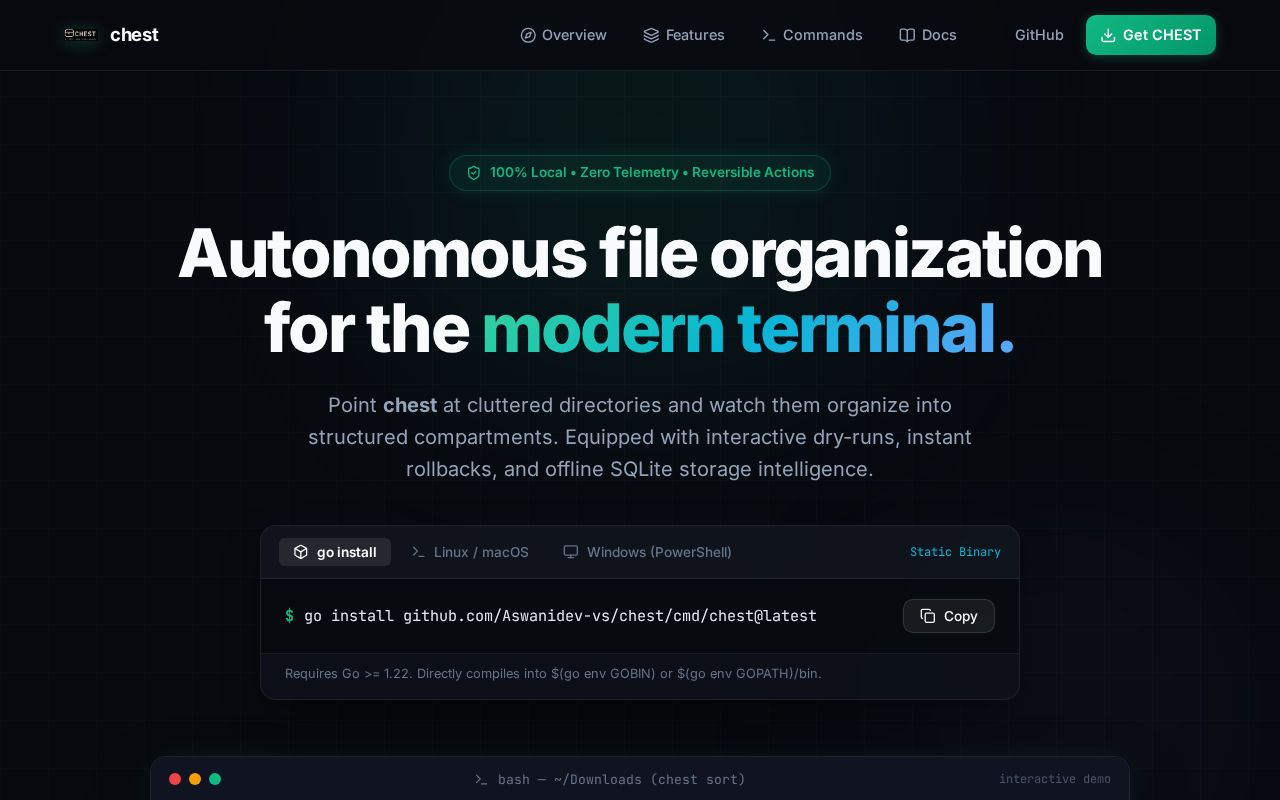
Task: Click the terminal icon on Linux / macOS tab
Action: (x=418, y=552)
